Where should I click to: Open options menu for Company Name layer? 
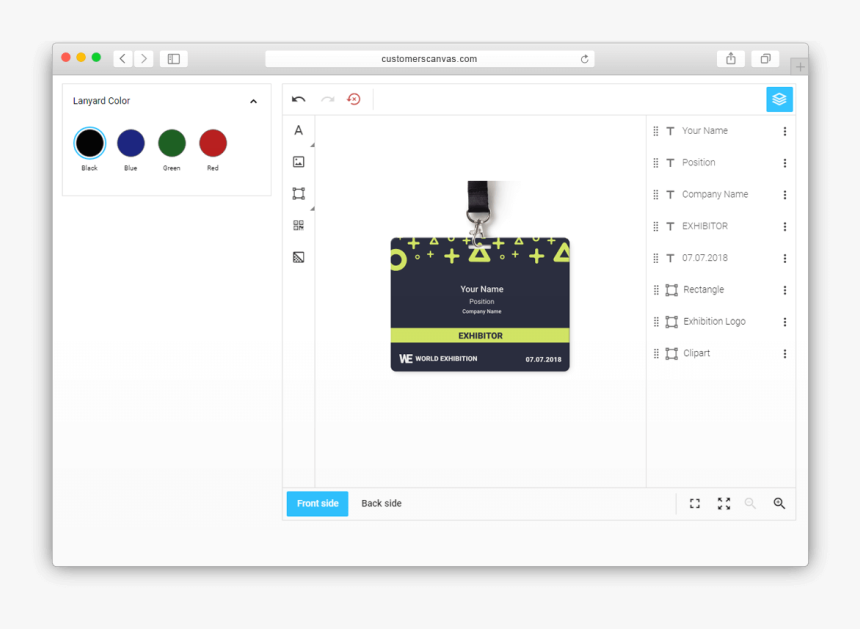[x=785, y=195]
